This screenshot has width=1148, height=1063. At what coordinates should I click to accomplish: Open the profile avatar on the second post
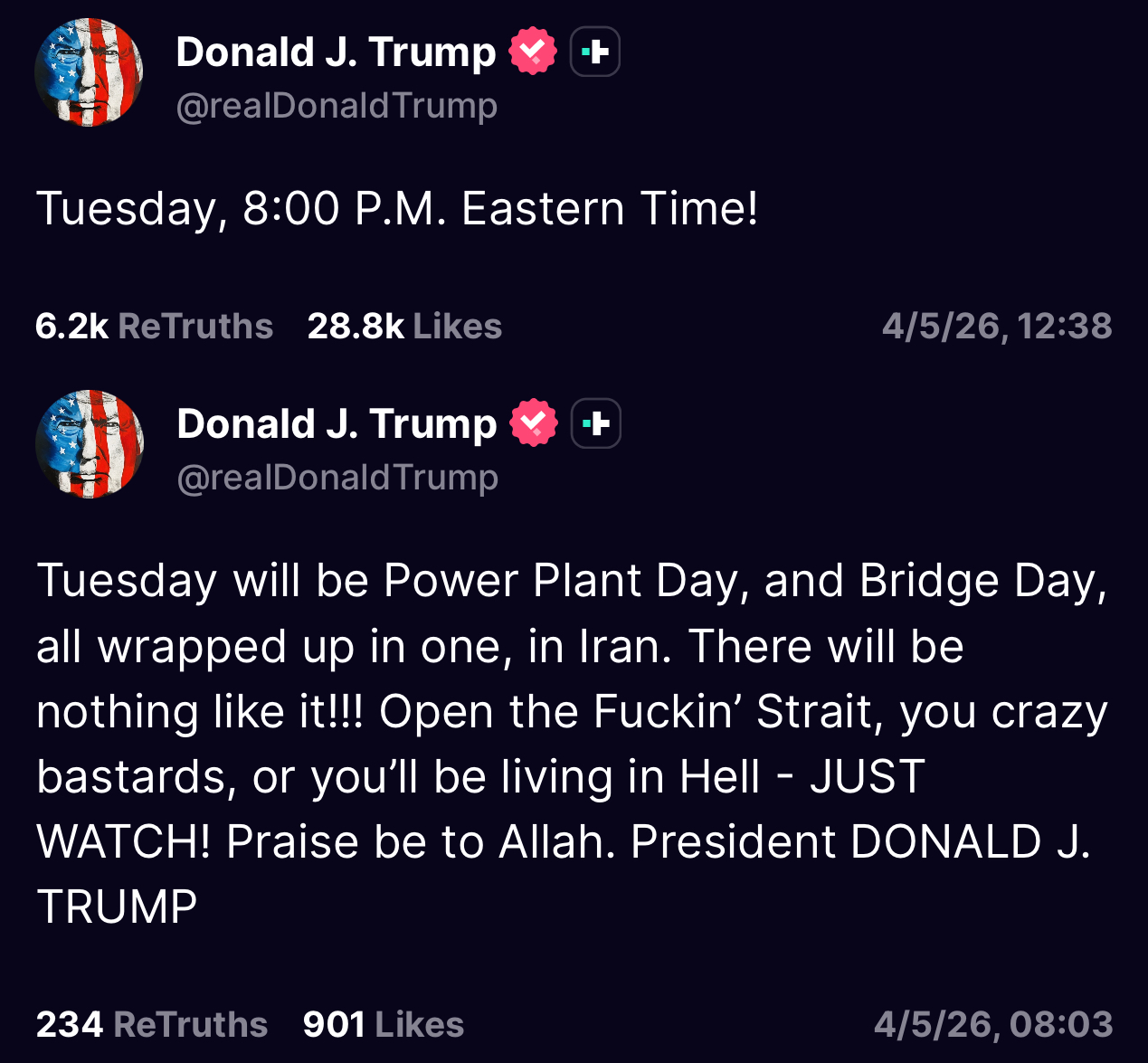point(90,444)
